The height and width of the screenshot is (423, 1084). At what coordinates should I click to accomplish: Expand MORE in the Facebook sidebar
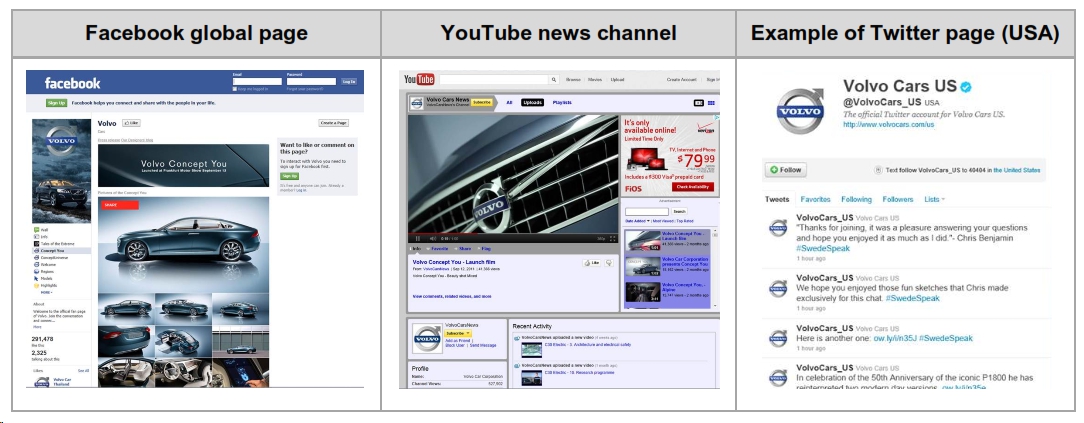pos(46,292)
